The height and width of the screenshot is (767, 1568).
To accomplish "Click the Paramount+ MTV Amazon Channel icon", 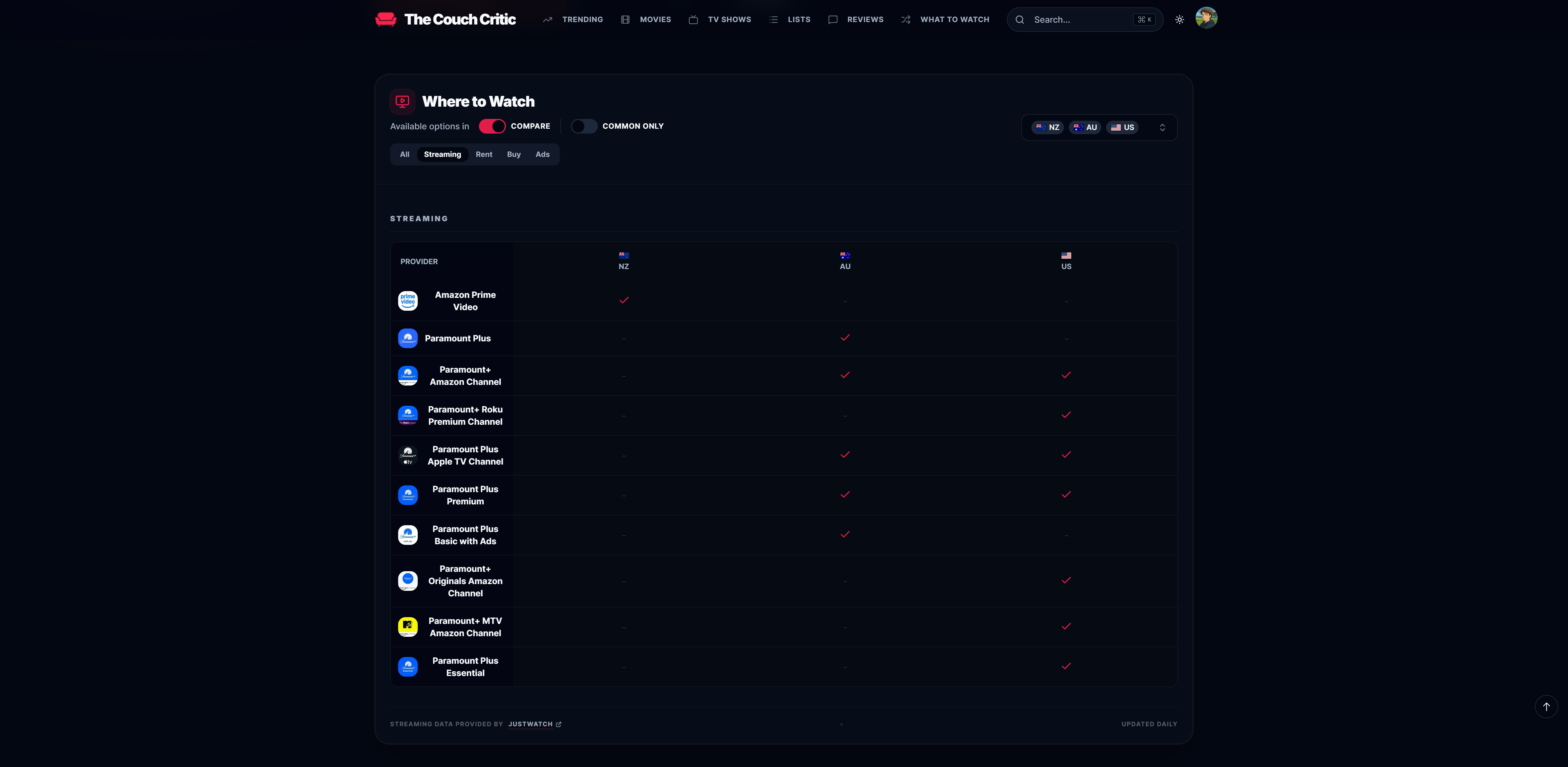I will point(408,627).
